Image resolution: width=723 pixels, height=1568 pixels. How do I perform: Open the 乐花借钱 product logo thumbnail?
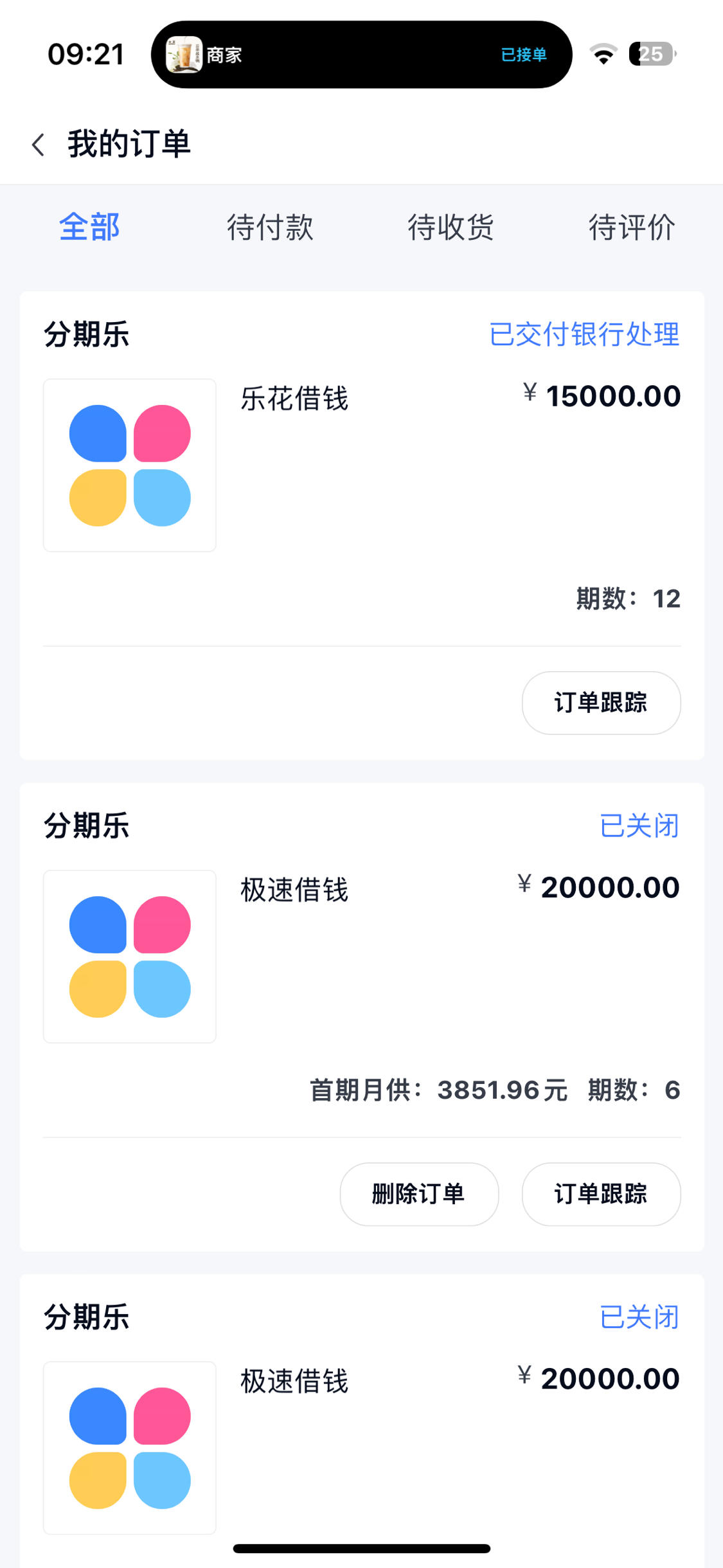click(x=130, y=465)
